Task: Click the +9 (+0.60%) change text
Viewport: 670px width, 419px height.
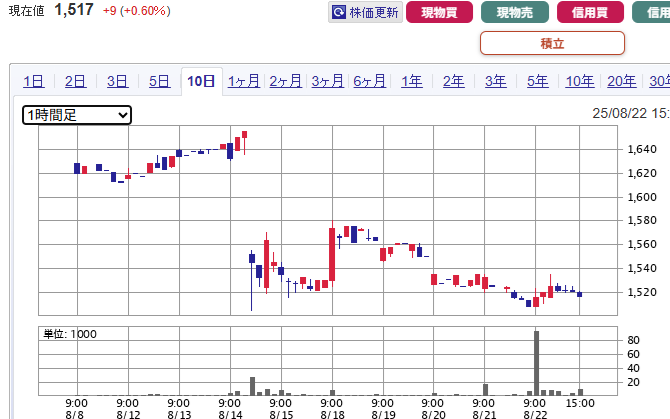Action: click(x=137, y=11)
